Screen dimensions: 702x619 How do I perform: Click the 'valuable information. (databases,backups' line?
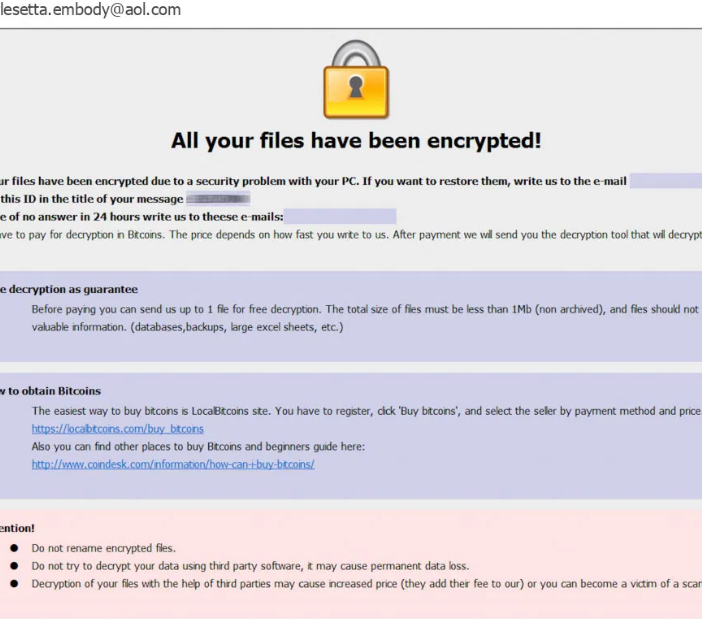(187, 327)
